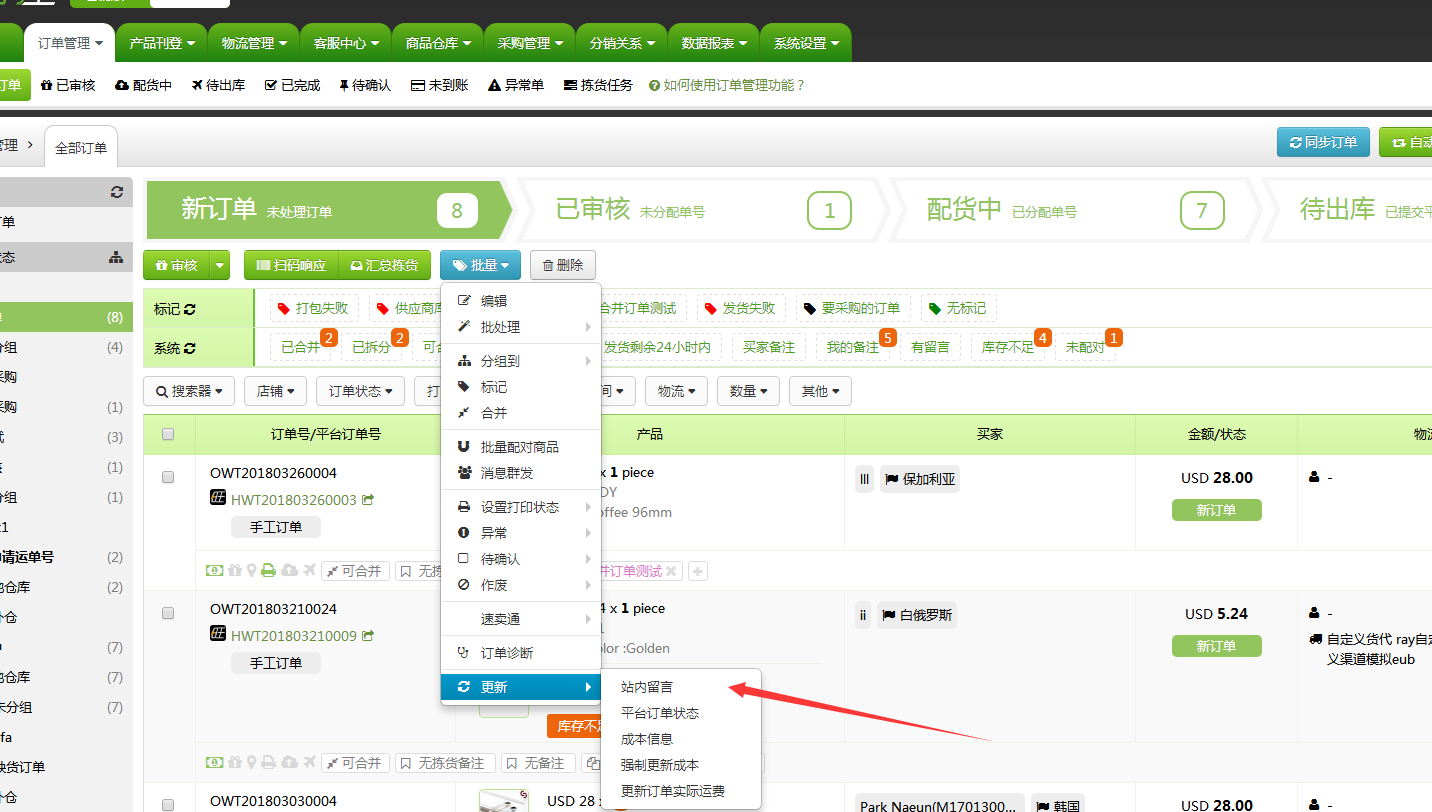Screen dimensions: 1432x812
Task: Click airplane icon in OWT201803260004 row
Action: pyautogui.click(x=309, y=570)
